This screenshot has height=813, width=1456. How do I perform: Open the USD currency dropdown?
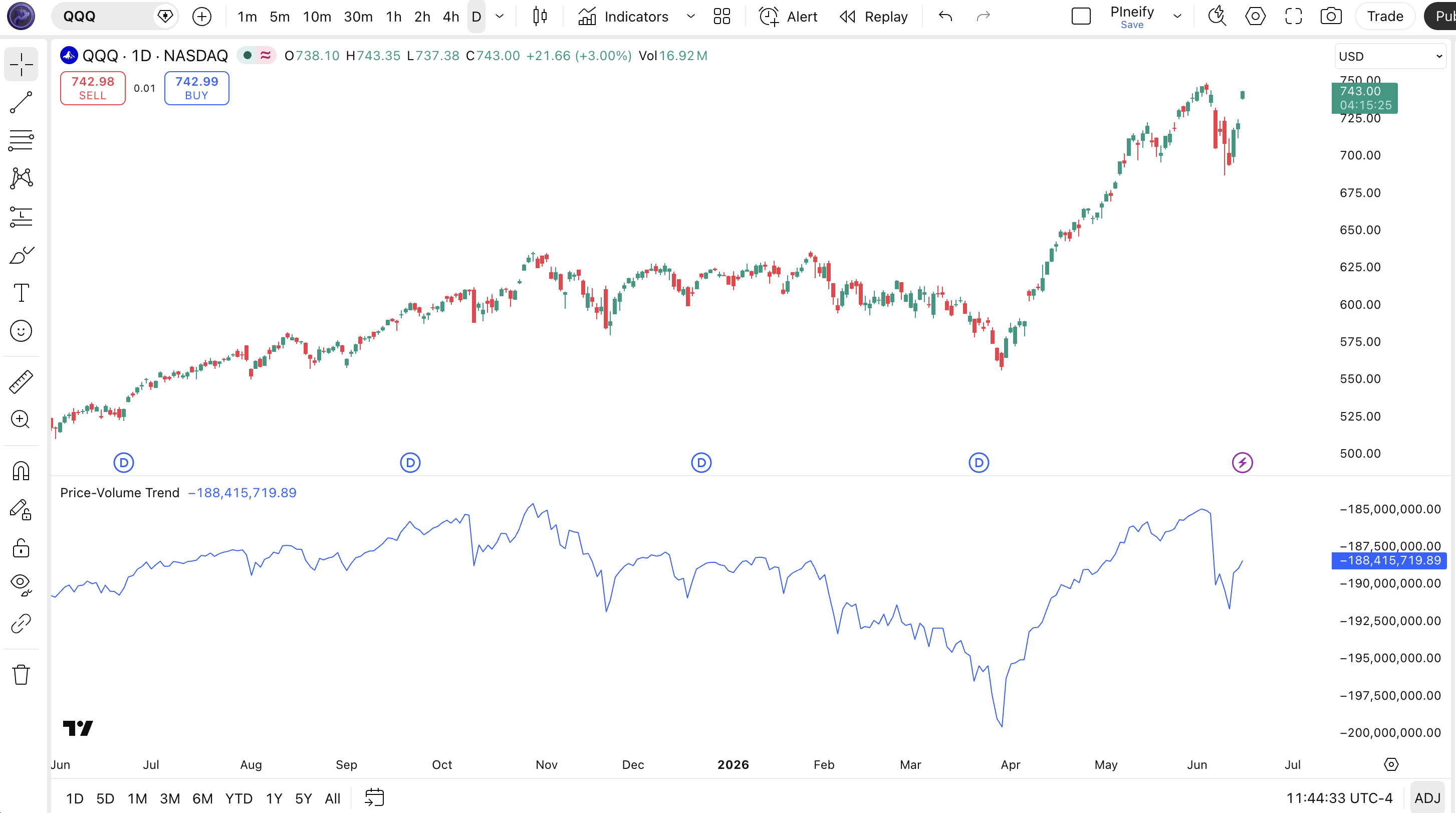(x=1390, y=56)
